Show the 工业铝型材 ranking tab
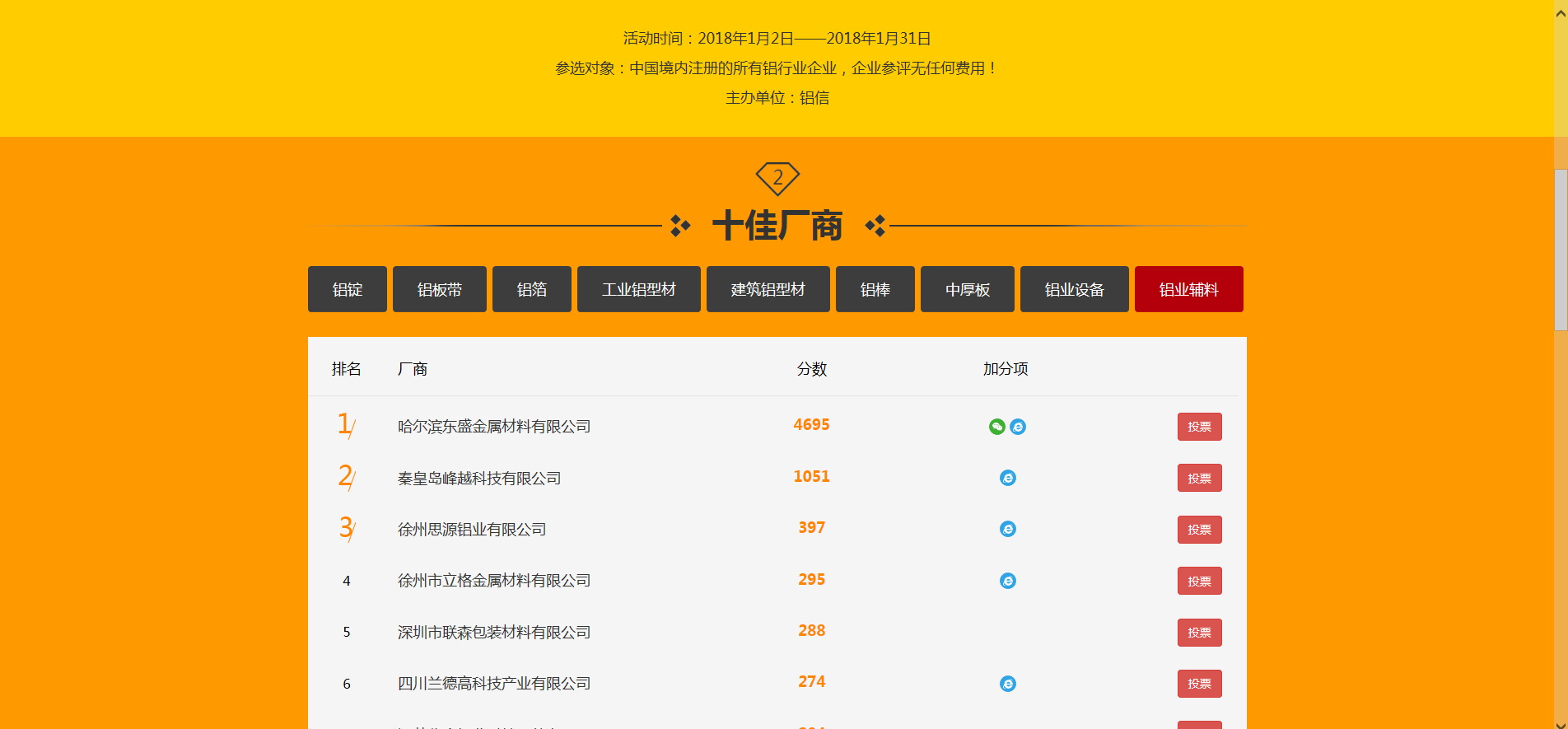 pyautogui.click(x=638, y=289)
